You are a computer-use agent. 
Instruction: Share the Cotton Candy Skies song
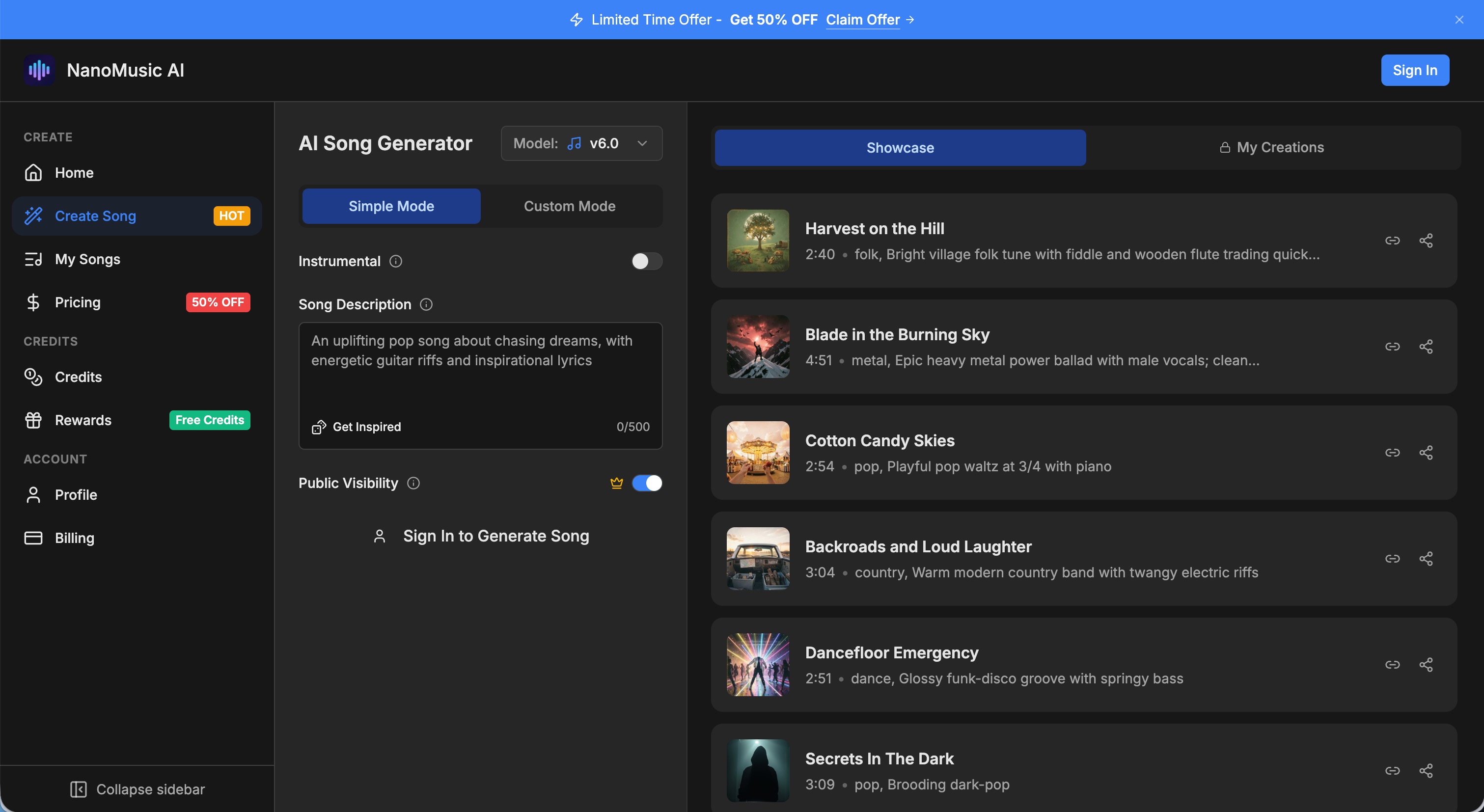tap(1426, 453)
